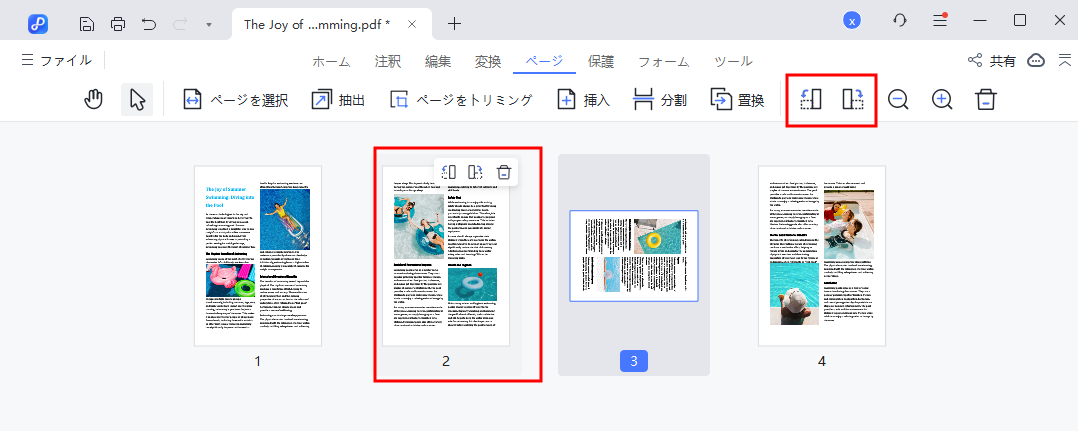Click the zoom in magnifier

coord(942,100)
